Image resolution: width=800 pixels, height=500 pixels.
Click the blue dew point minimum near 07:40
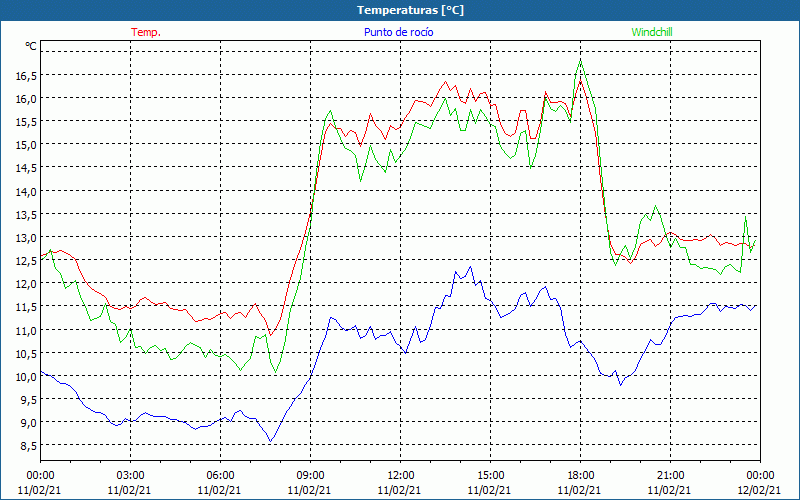click(x=271, y=441)
